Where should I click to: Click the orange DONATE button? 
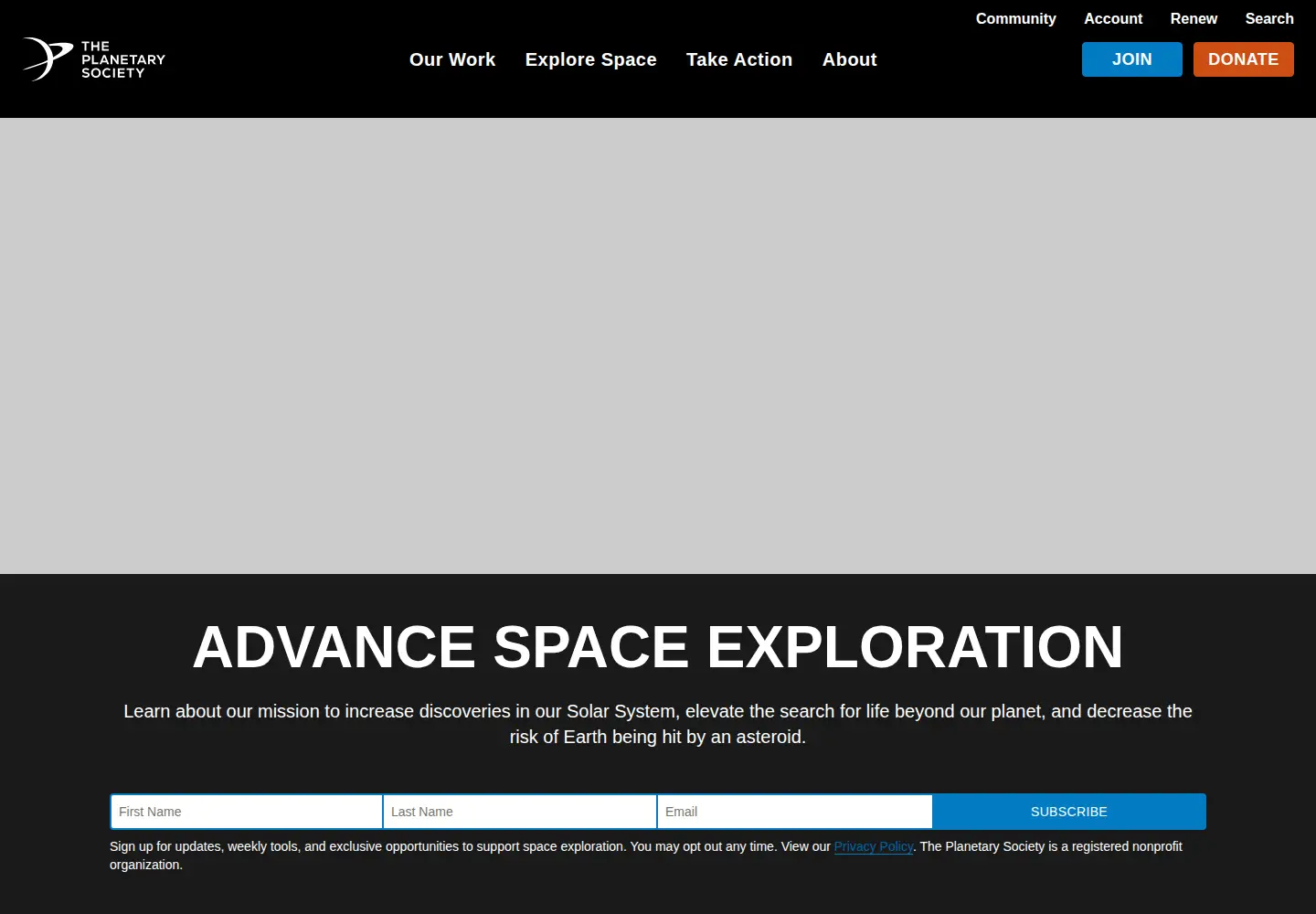pyautogui.click(x=1244, y=59)
